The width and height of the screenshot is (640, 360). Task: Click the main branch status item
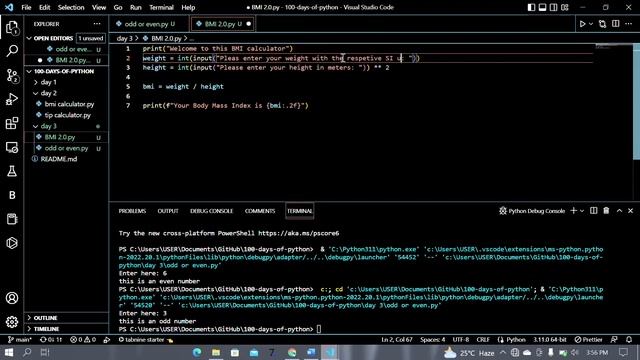[20, 340]
